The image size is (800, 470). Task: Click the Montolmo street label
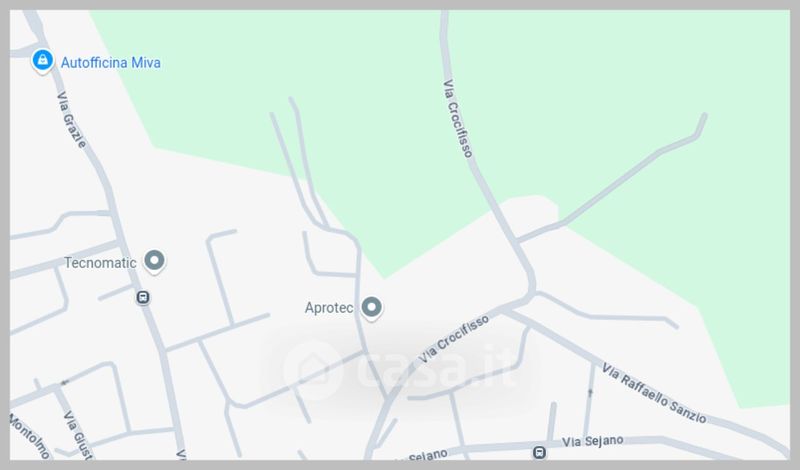[30, 436]
